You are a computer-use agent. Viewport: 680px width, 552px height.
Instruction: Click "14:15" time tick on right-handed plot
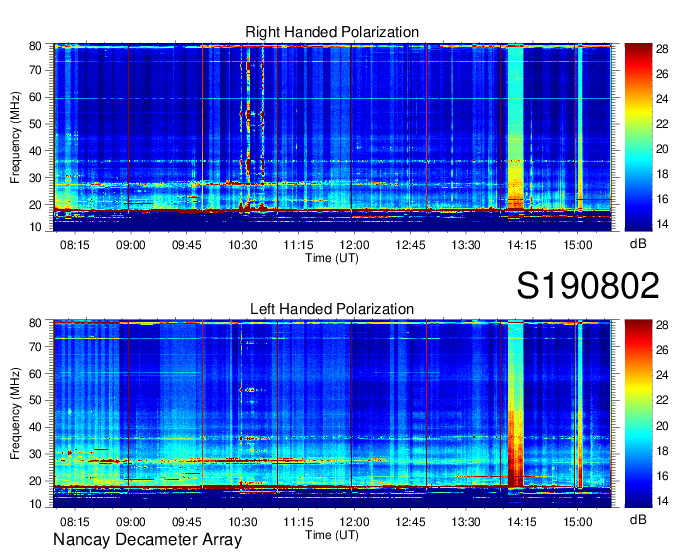point(522,245)
